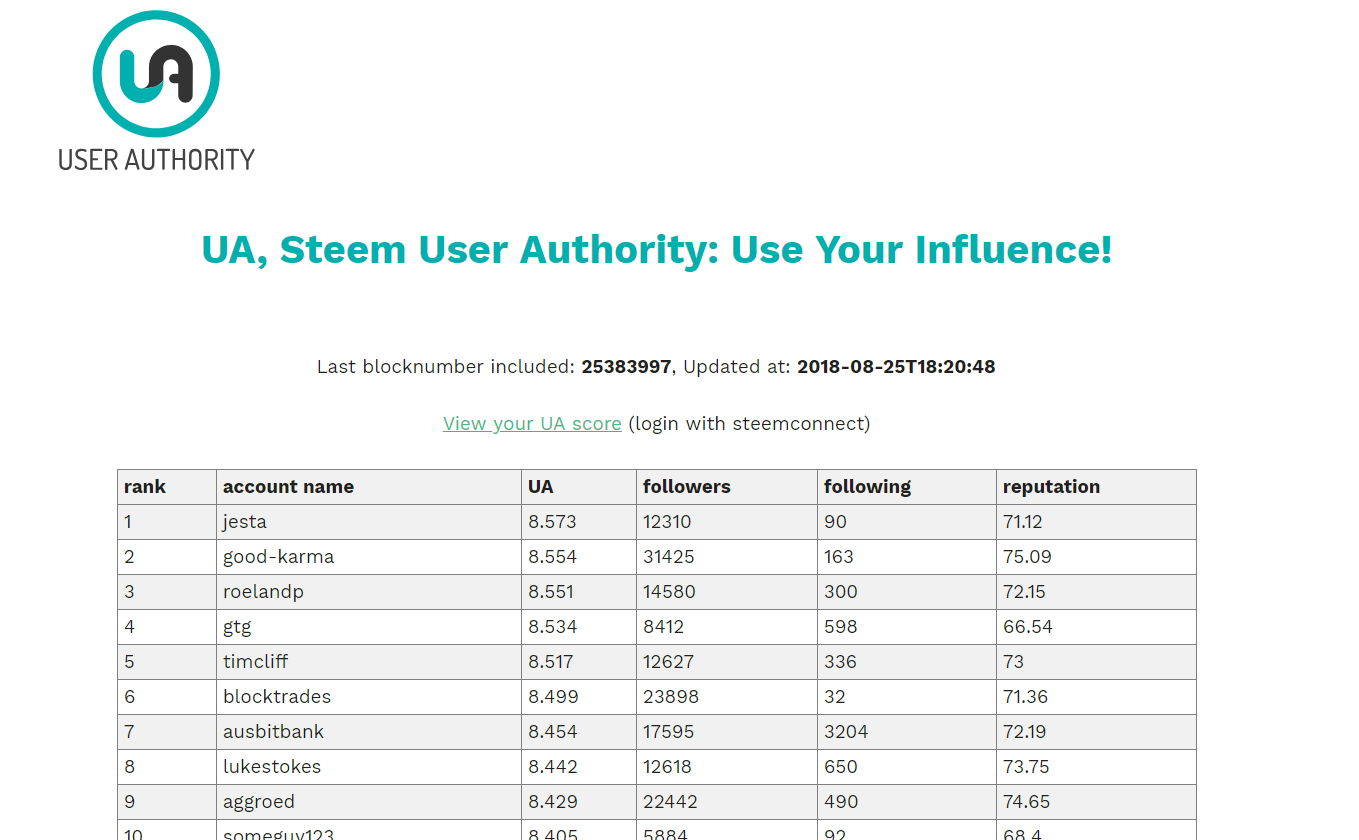Screen dimensions: 1359x840
Task: Click rank number 4 in gtg row
Action: point(129,627)
